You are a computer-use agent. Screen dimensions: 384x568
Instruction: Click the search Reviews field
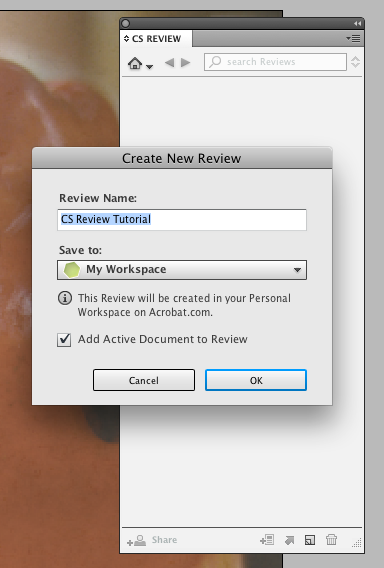coord(275,62)
